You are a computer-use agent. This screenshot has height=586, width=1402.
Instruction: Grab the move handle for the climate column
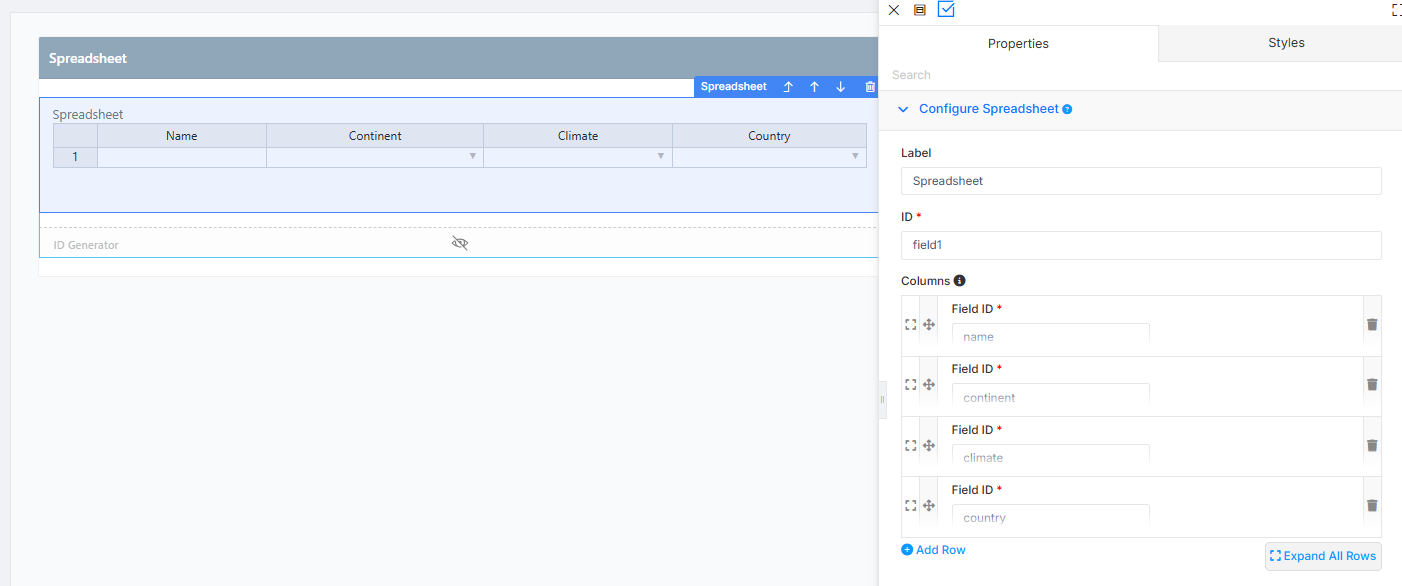(x=929, y=445)
